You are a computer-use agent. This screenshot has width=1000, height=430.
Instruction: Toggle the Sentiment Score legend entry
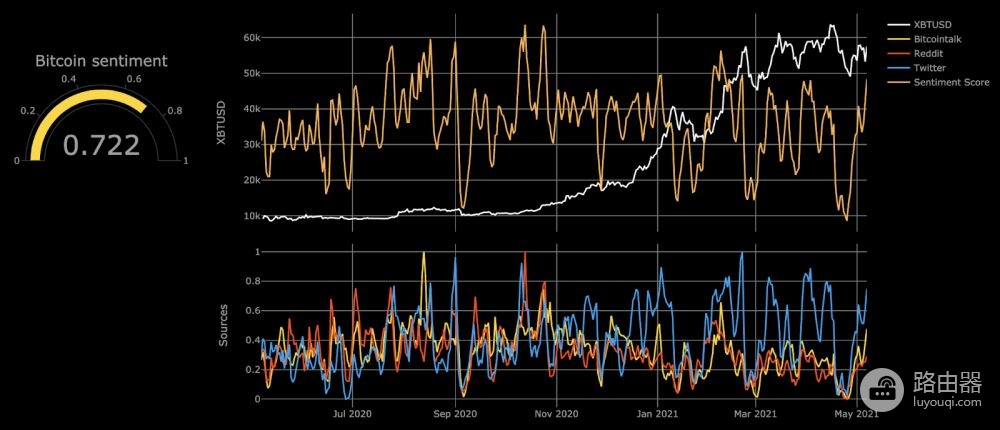click(938, 82)
